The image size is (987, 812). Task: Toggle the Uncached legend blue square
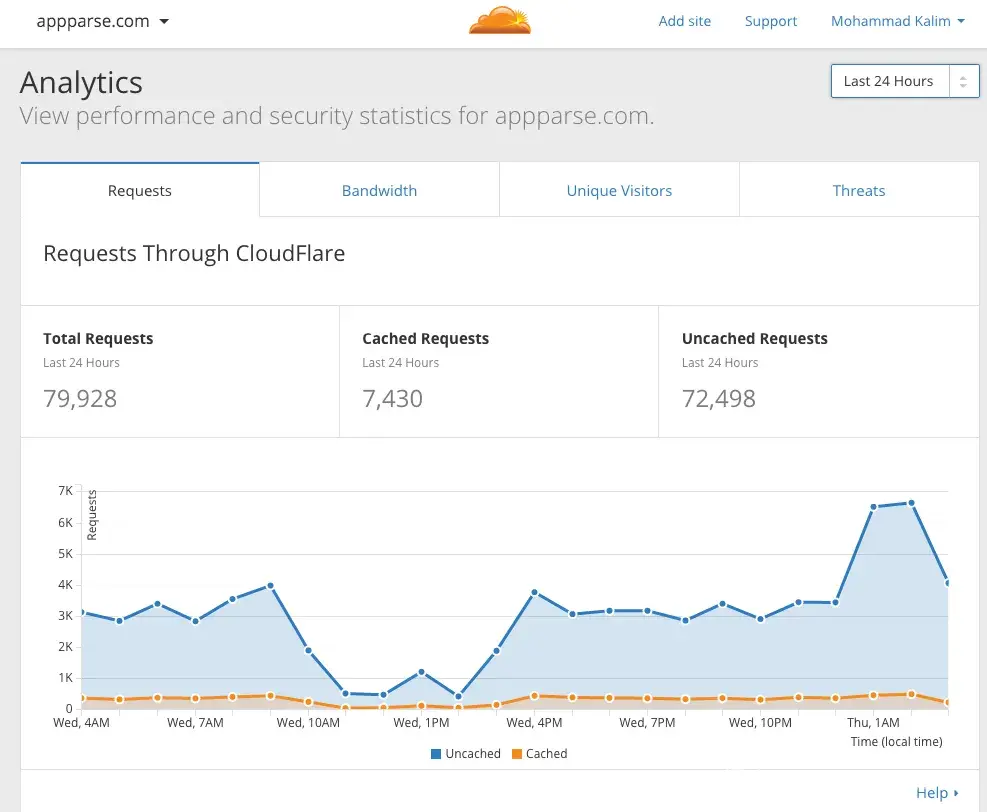point(436,754)
